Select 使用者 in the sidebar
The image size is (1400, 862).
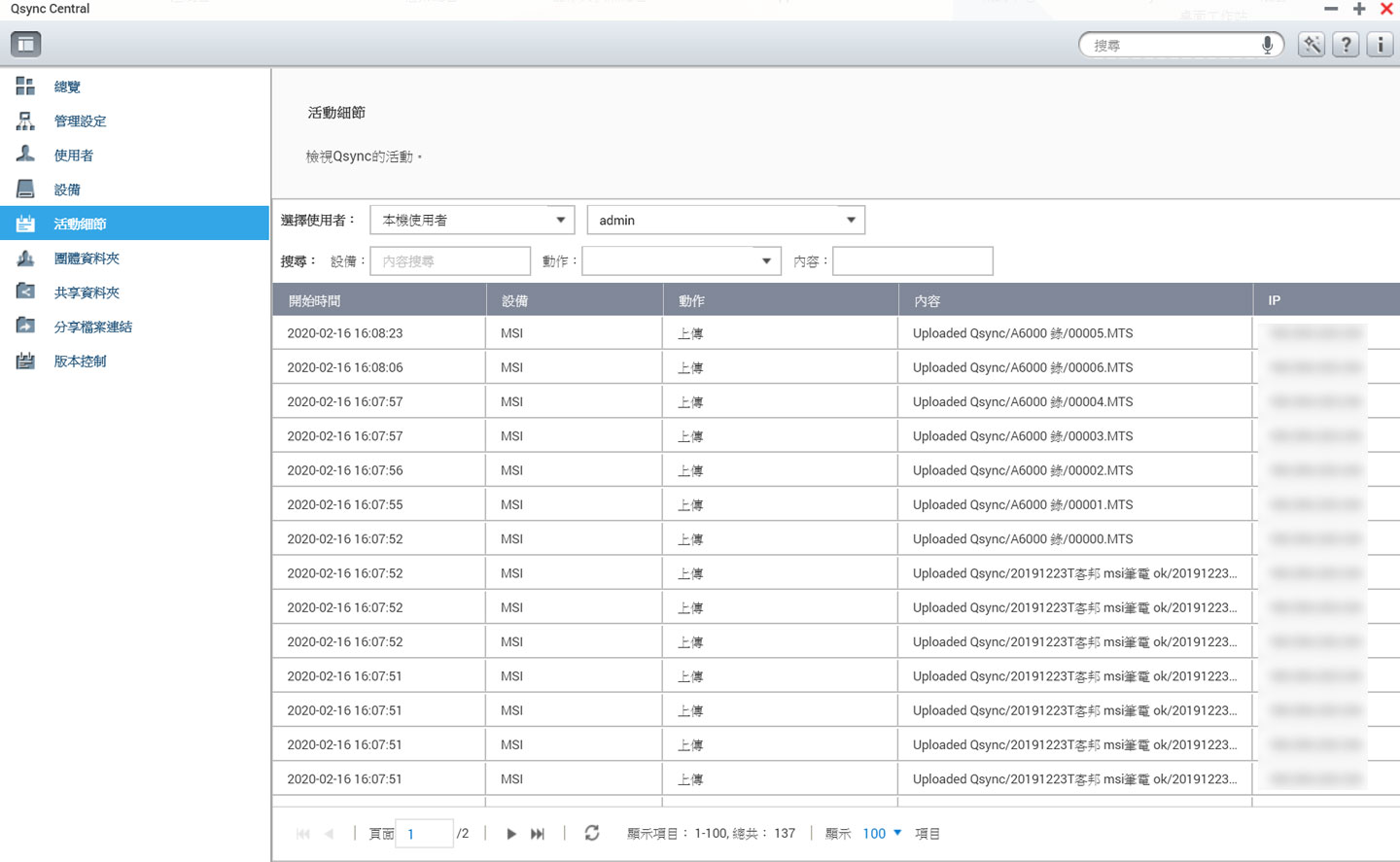[x=73, y=155]
